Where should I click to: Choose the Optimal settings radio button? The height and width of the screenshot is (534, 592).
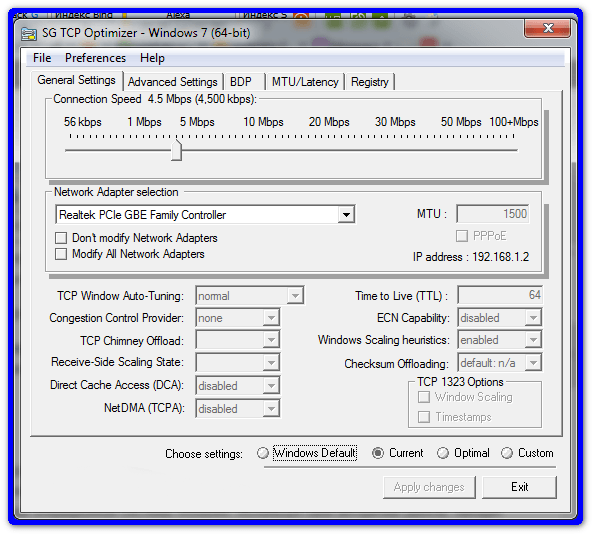pyautogui.click(x=443, y=453)
